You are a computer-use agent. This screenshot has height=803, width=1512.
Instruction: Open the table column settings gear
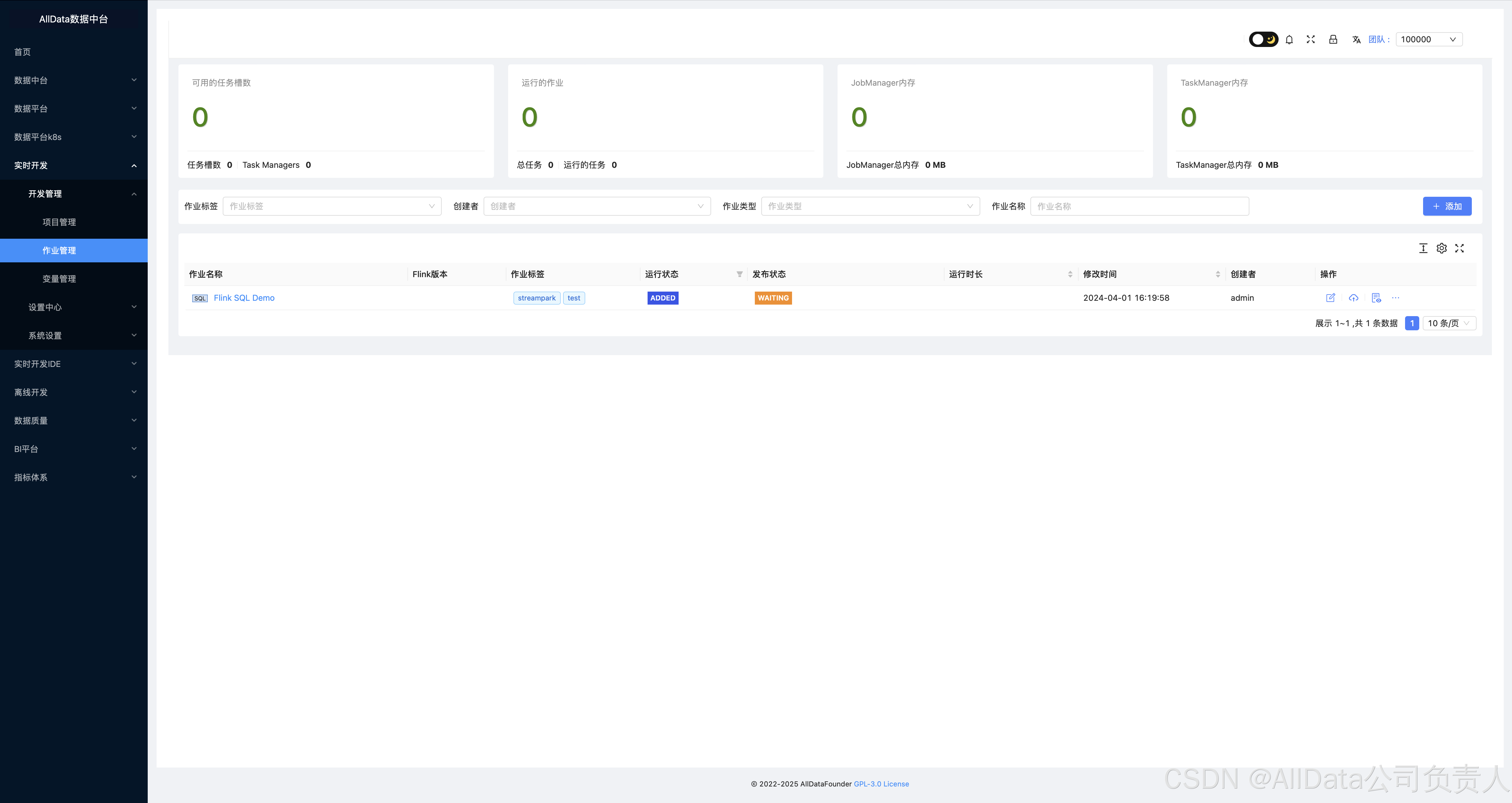click(1442, 248)
